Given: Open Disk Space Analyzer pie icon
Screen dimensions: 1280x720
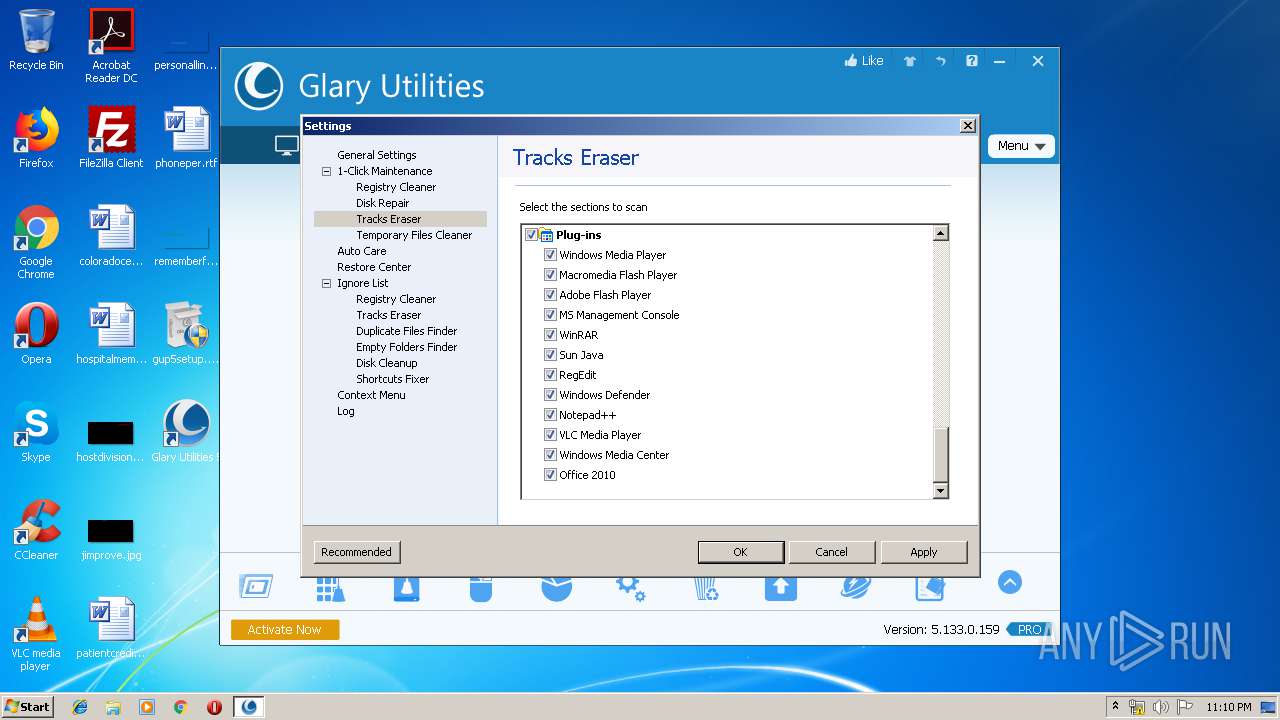Looking at the screenshot, I should pyautogui.click(x=556, y=588).
